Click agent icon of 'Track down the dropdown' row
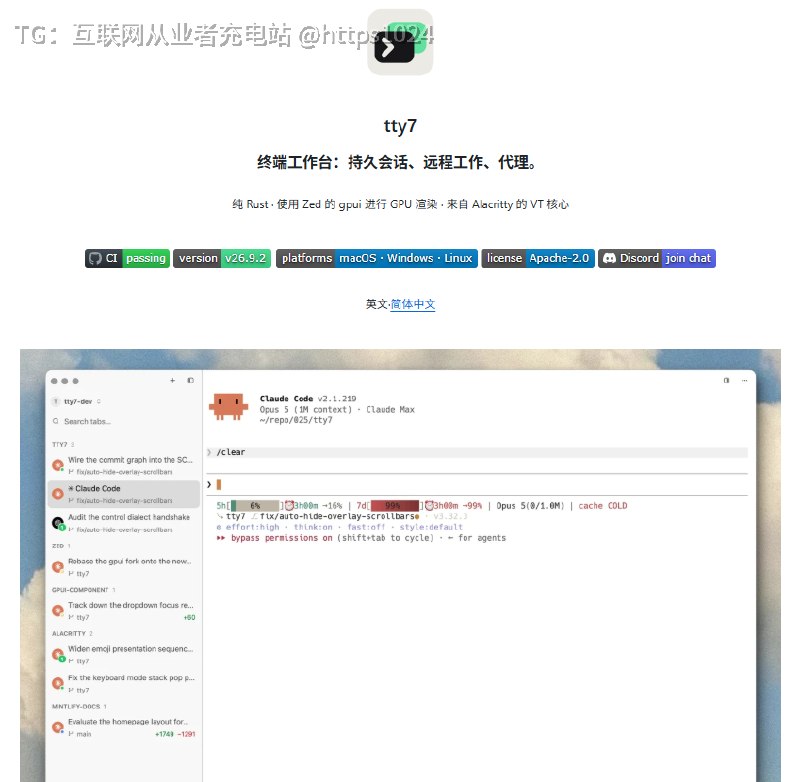Image resolution: width=800 pixels, height=782 pixels. tap(58, 611)
